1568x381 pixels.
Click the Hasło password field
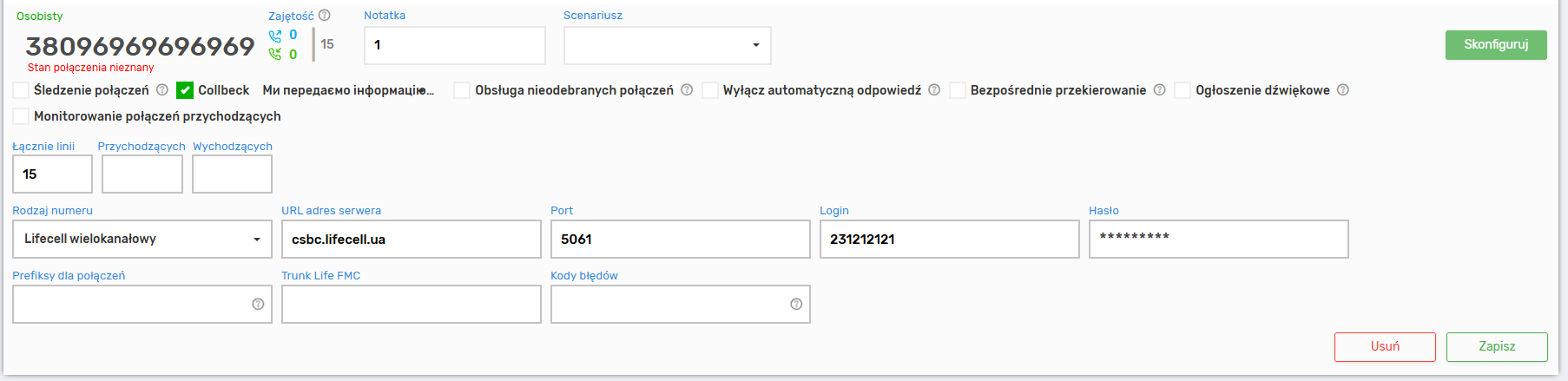click(x=1218, y=240)
